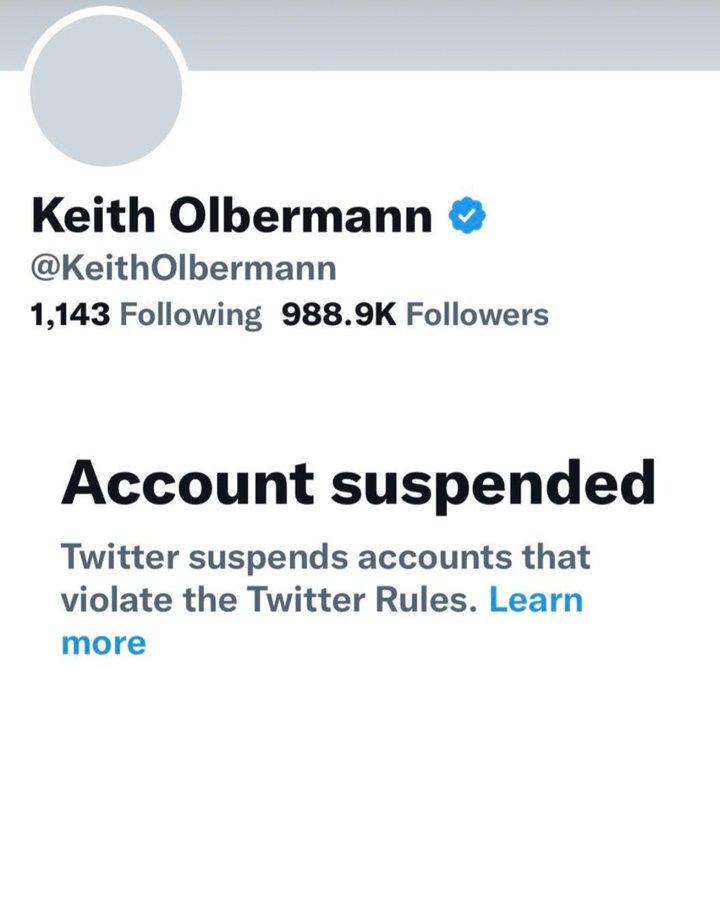Click the @KeithOlbermann handle
Image resolution: width=720 pixels, height=900 pixels.
(184, 269)
